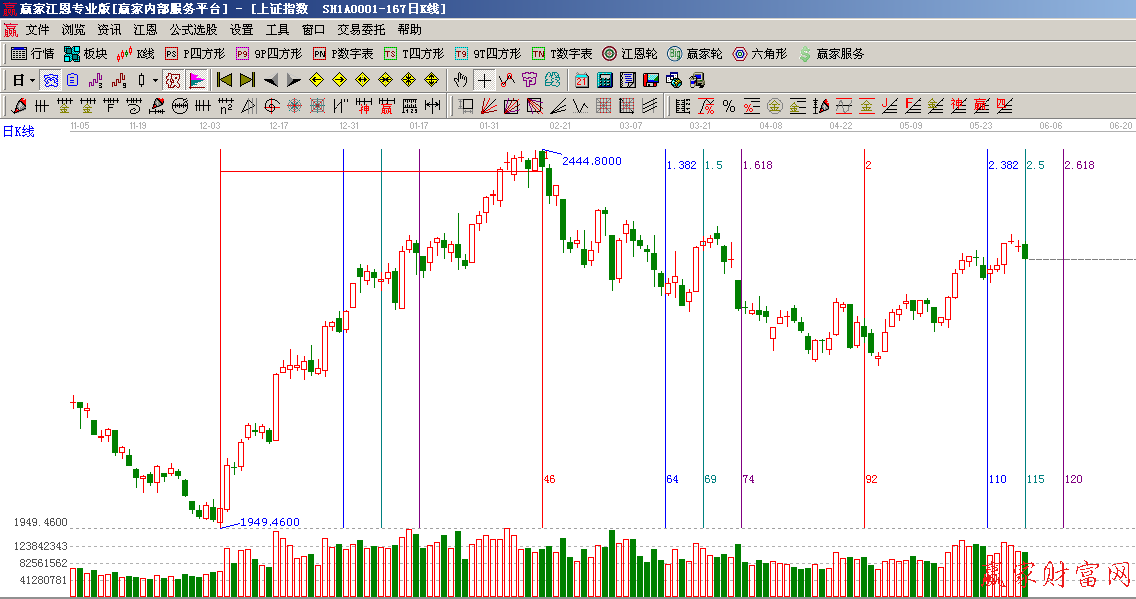Open the calculator tool icon
1136x599 pixels.
[x=605, y=80]
